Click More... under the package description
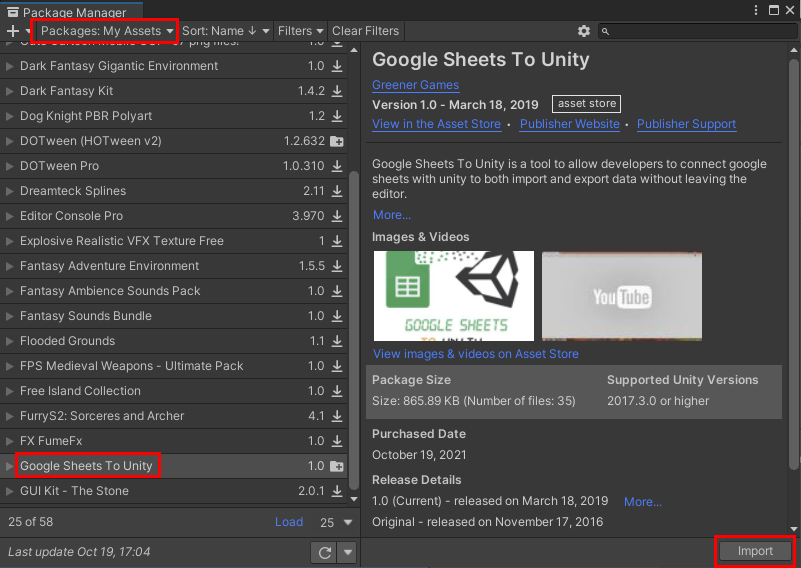 tap(392, 215)
